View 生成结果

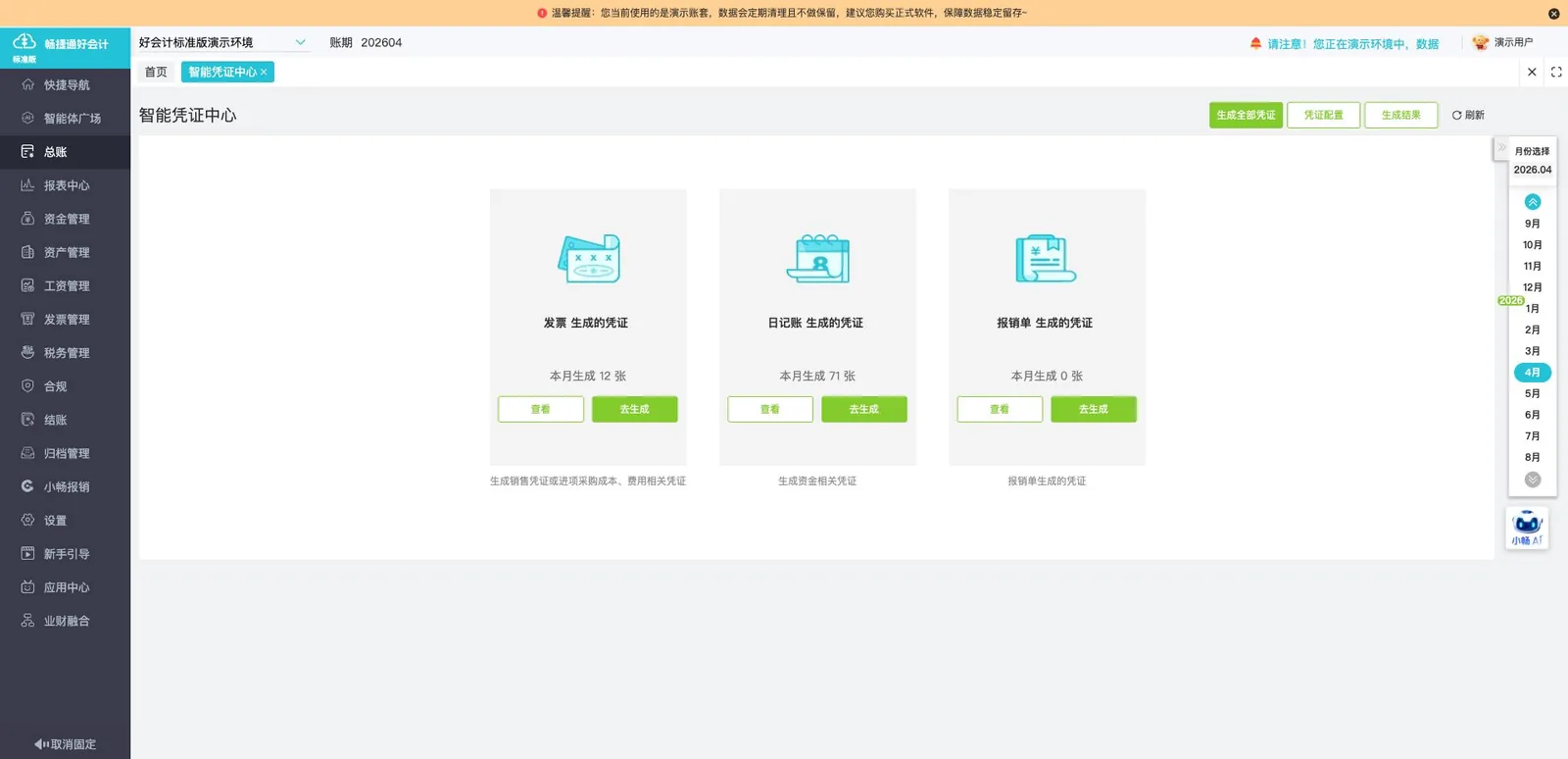click(1400, 115)
